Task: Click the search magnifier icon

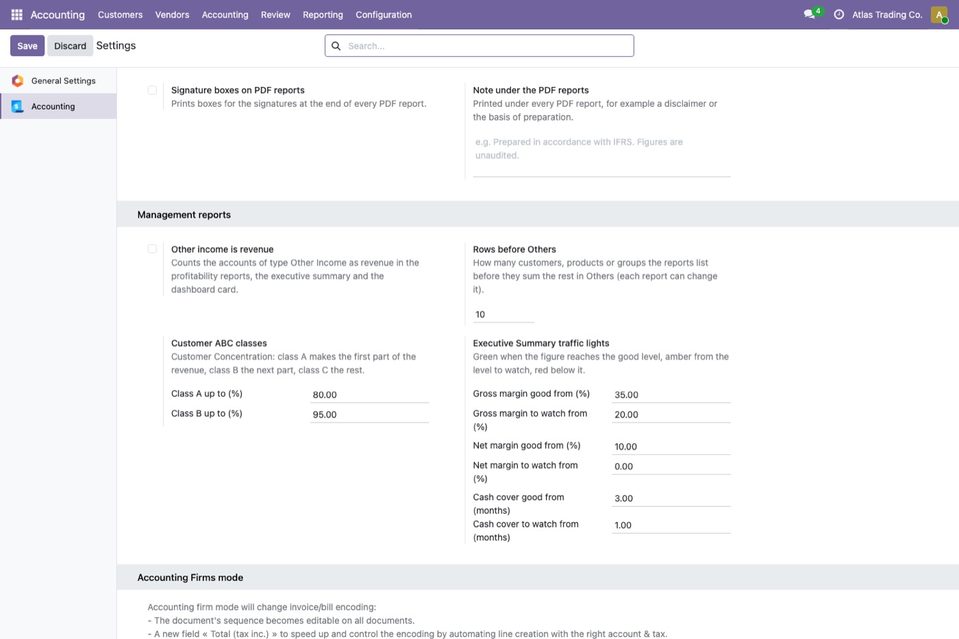Action: pos(336,46)
